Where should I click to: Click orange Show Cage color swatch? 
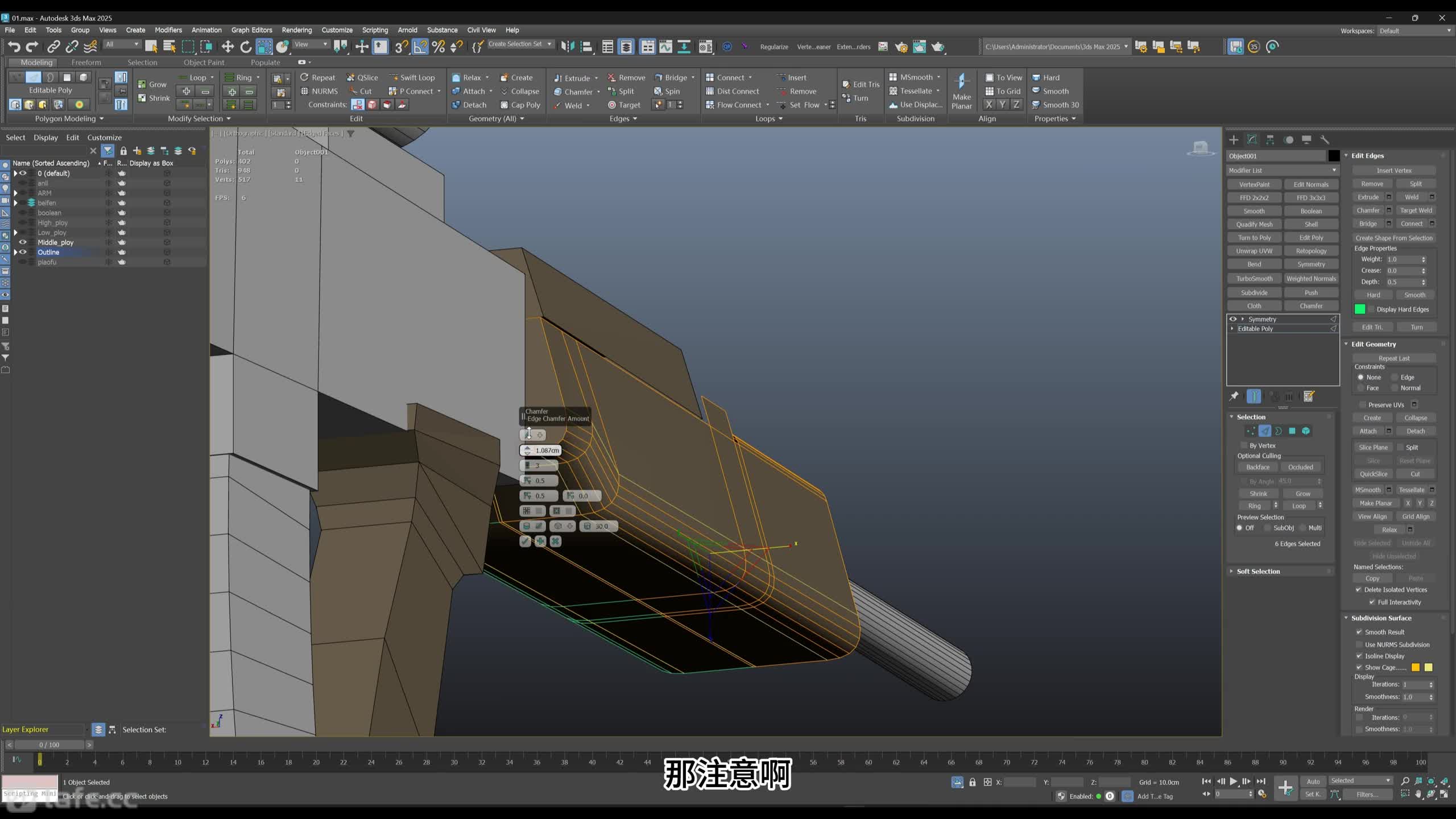(1416, 667)
